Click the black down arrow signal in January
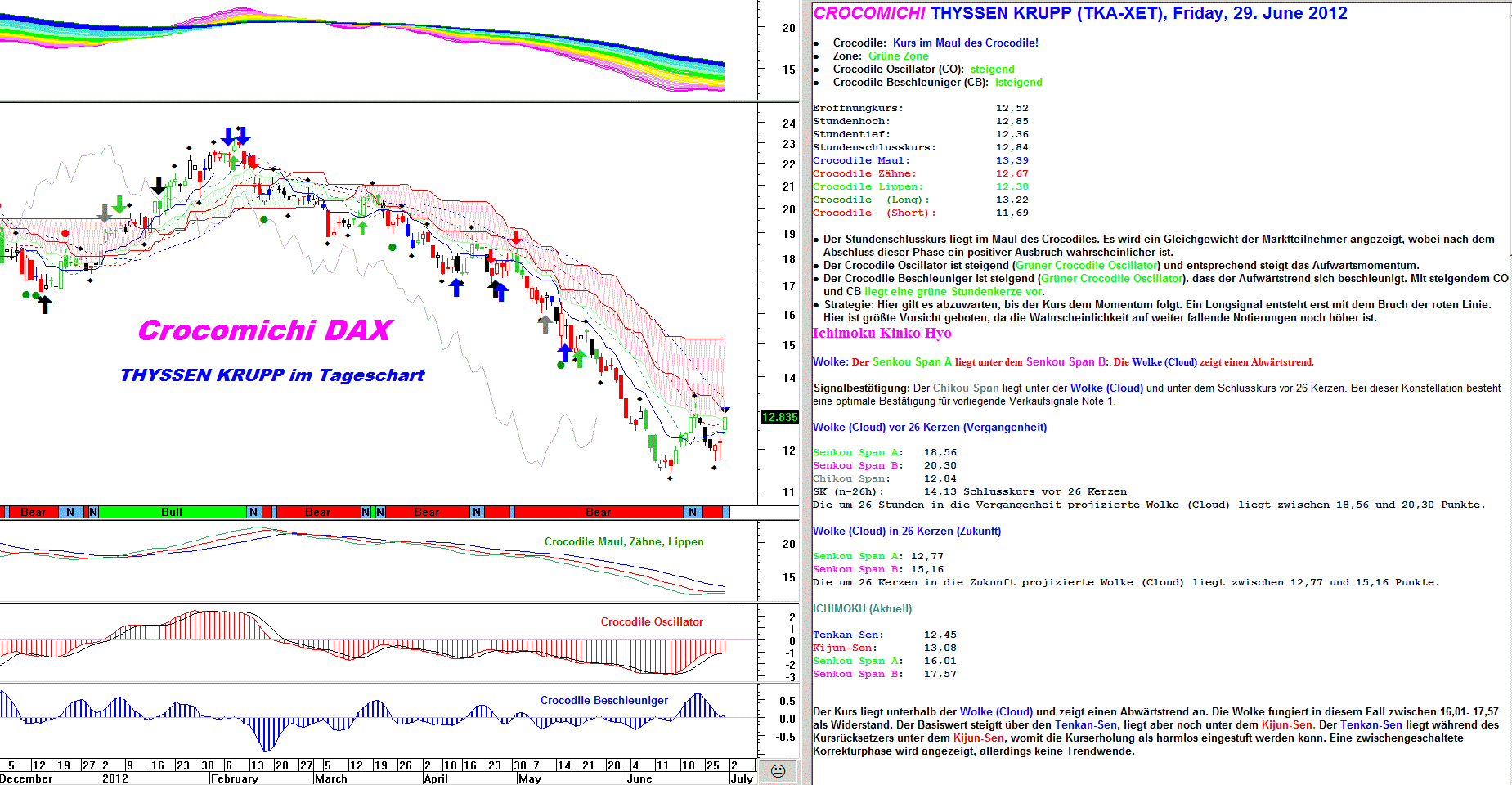 click(159, 186)
